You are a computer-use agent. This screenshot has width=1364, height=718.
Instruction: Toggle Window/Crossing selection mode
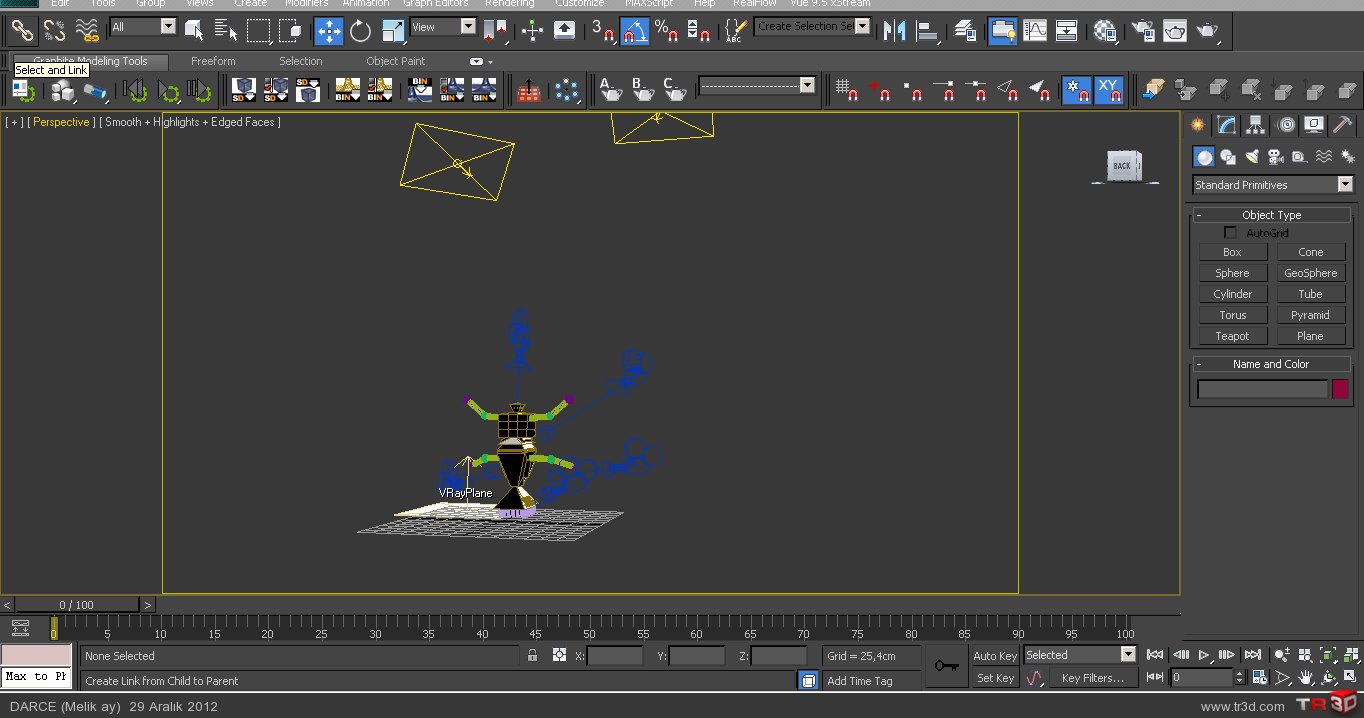291,31
